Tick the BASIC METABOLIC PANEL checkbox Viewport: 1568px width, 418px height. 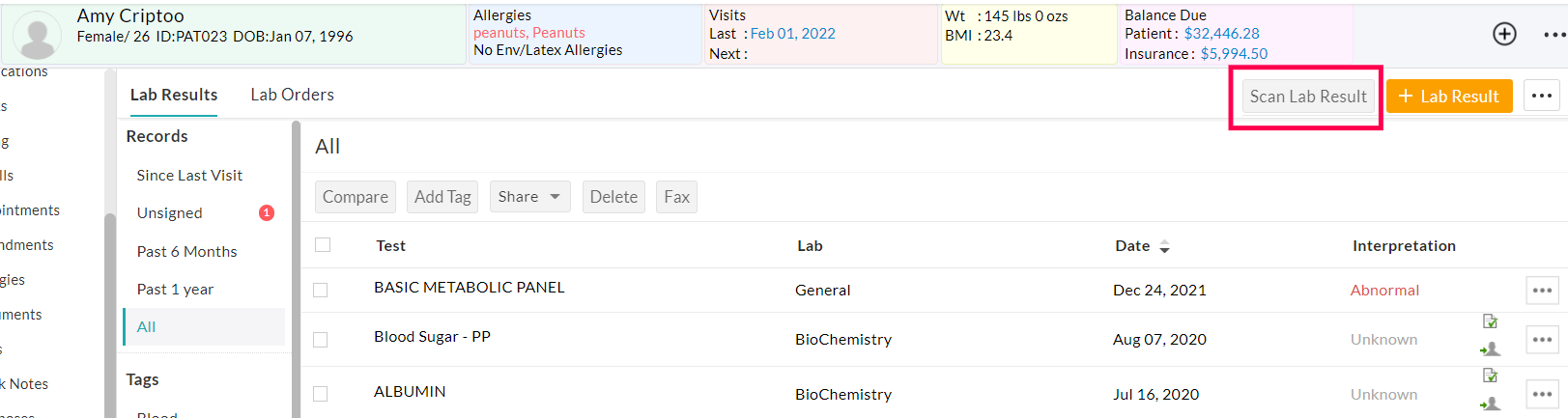(x=321, y=290)
